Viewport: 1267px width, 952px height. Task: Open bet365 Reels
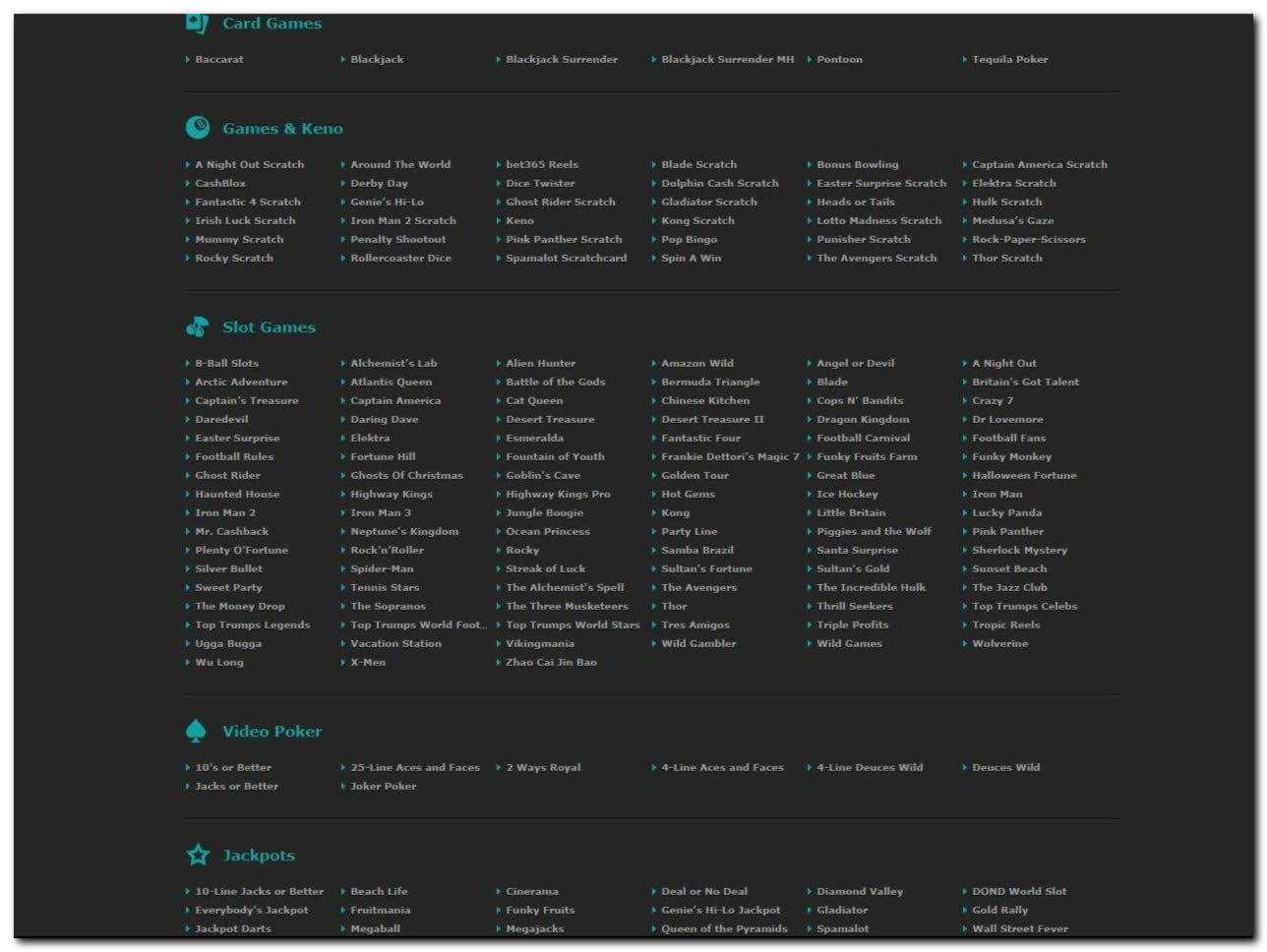click(542, 165)
